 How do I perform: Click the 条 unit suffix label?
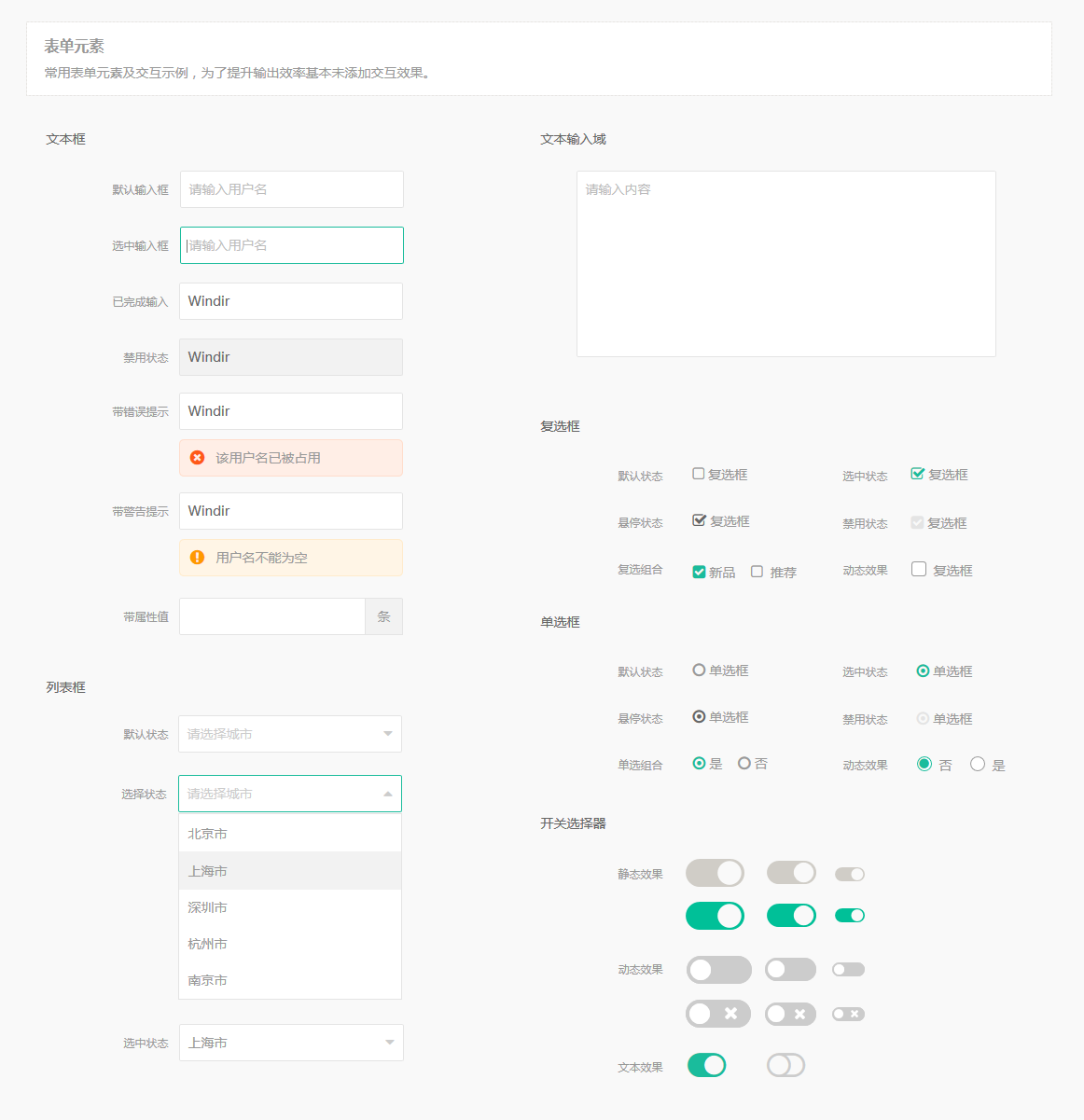tap(383, 616)
